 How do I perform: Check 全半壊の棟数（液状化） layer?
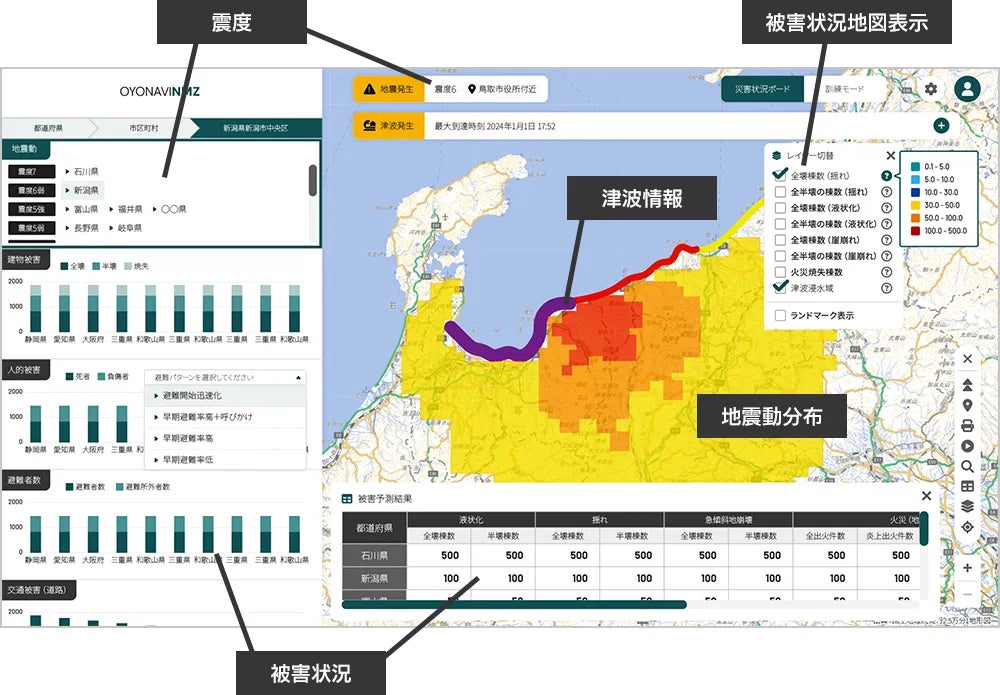tap(779, 224)
